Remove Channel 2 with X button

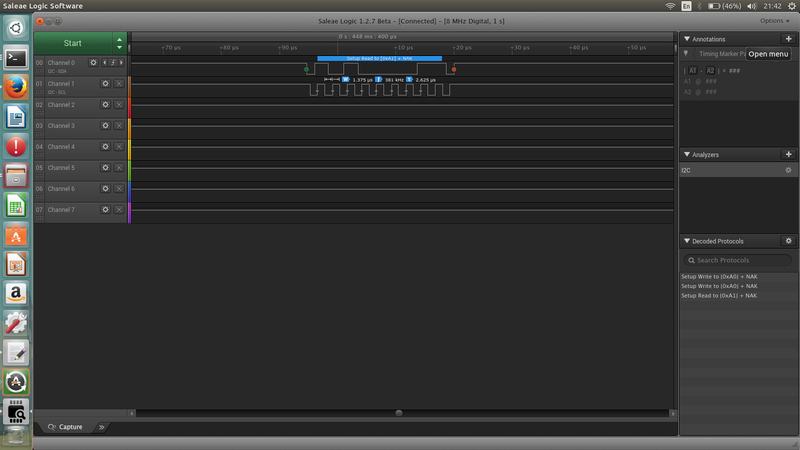click(119, 105)
